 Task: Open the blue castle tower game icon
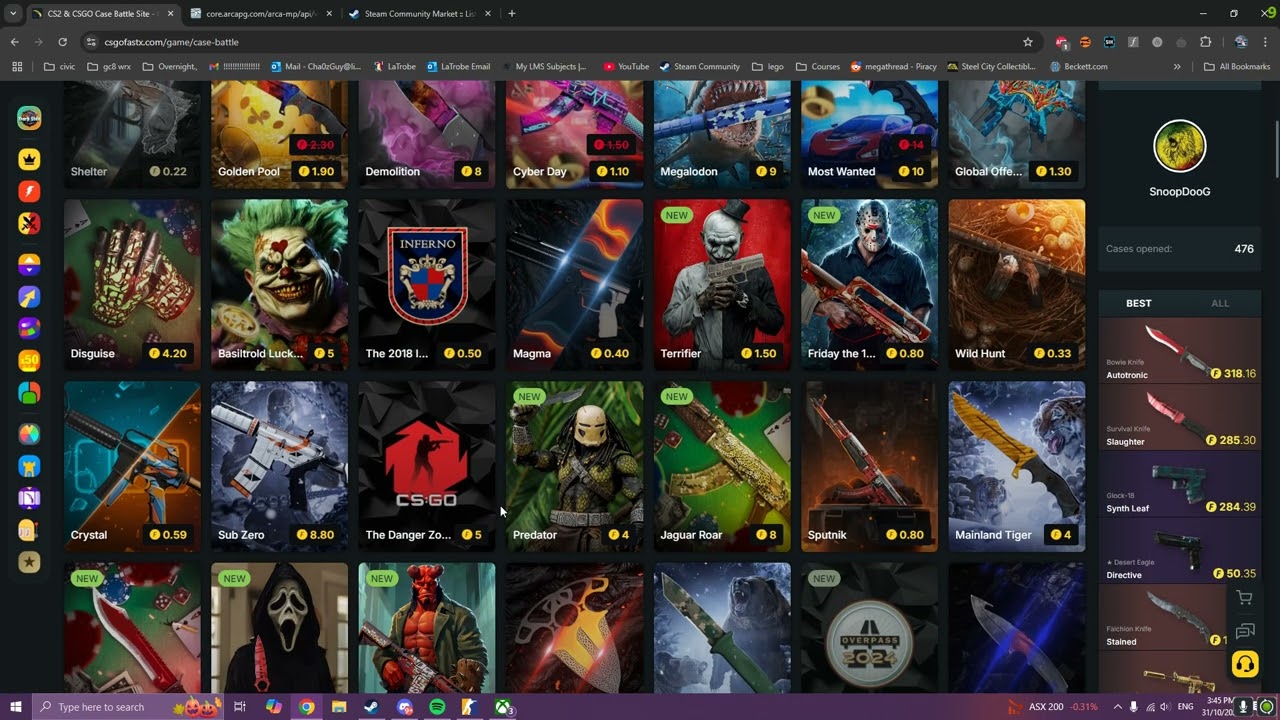(x=29, y=466)
